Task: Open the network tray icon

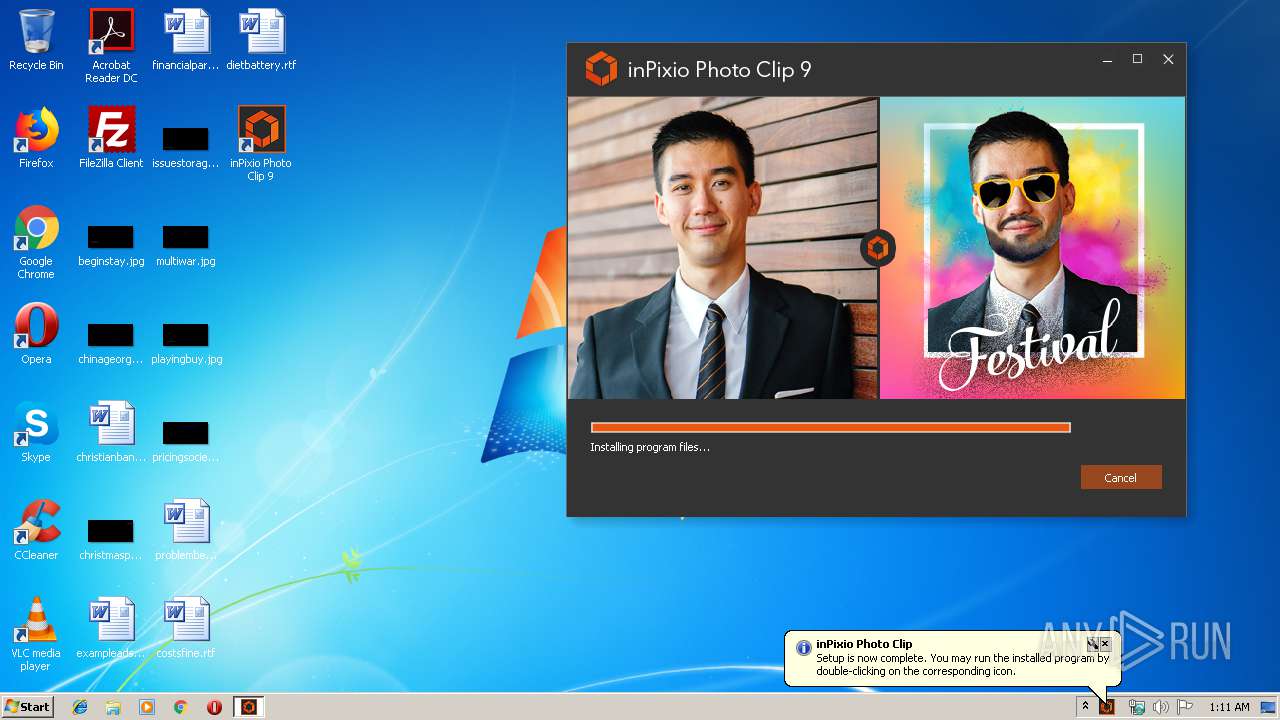Action: (x=1137, y=707)
